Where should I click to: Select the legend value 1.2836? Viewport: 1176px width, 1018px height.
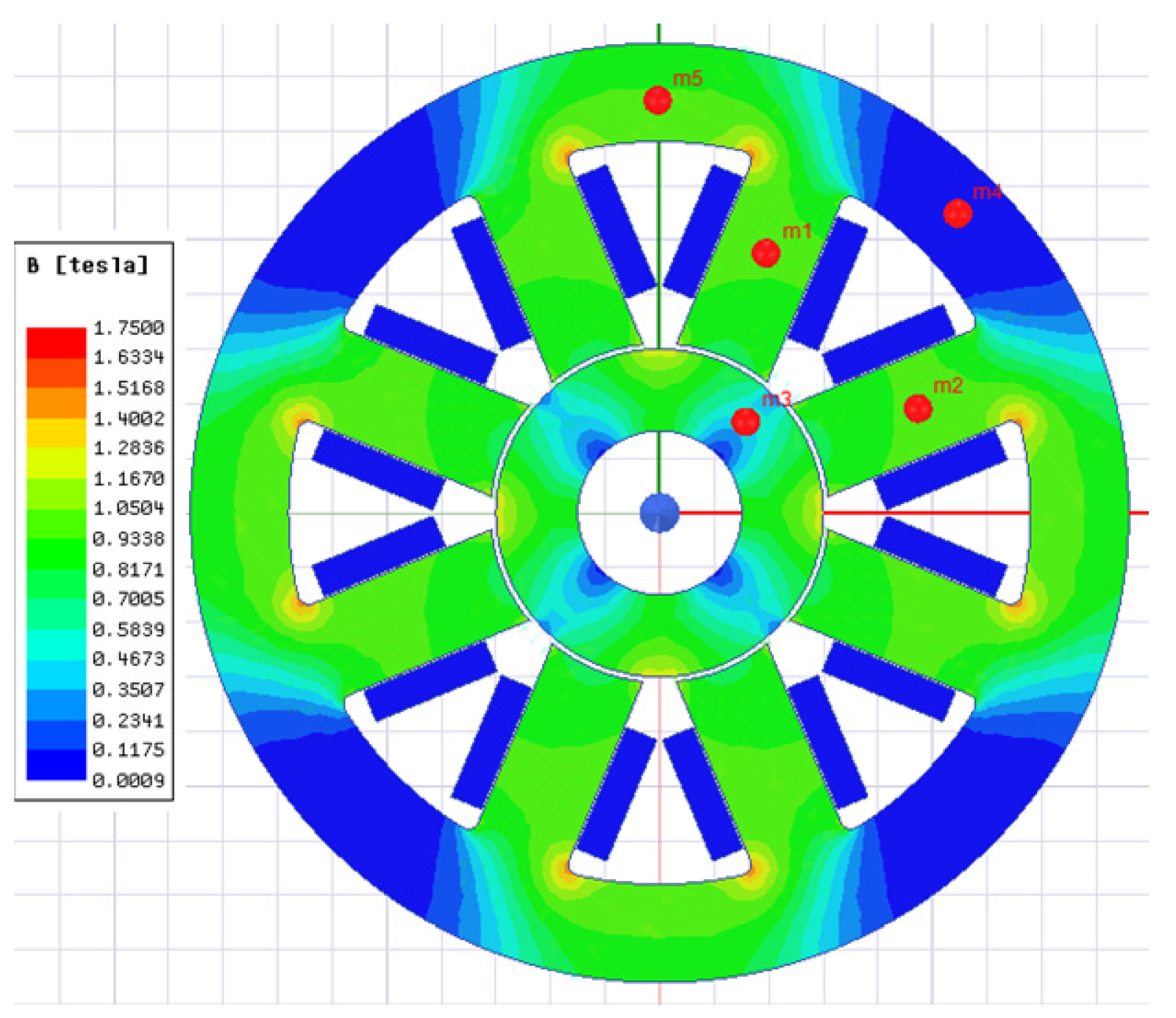point(129,448)
